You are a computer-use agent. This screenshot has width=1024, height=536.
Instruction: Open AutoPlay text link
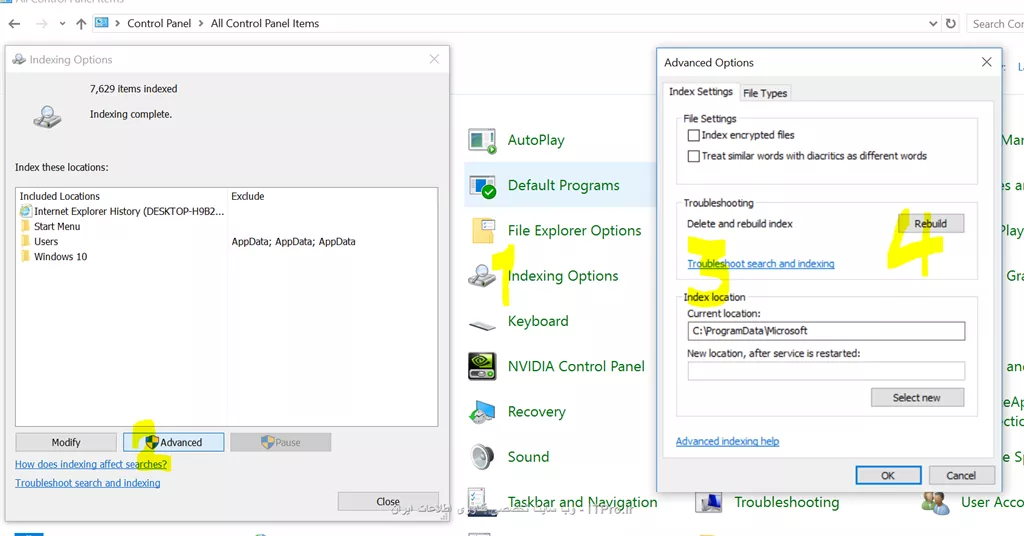tap(536, 140)
